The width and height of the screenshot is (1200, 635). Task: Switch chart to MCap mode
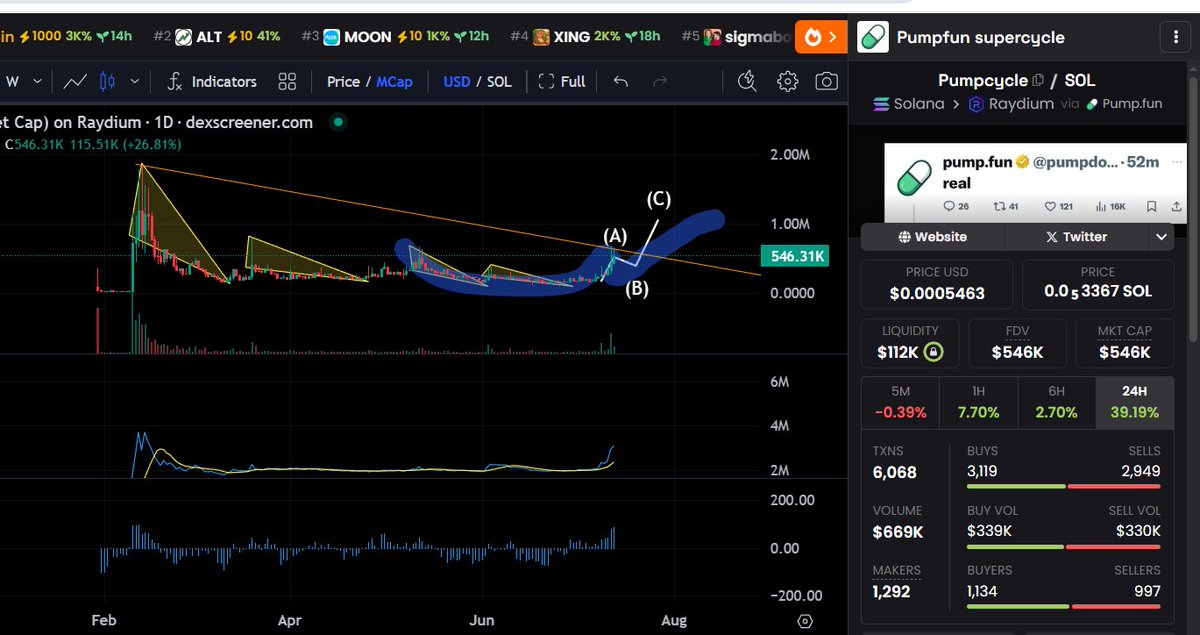(394, 81)
